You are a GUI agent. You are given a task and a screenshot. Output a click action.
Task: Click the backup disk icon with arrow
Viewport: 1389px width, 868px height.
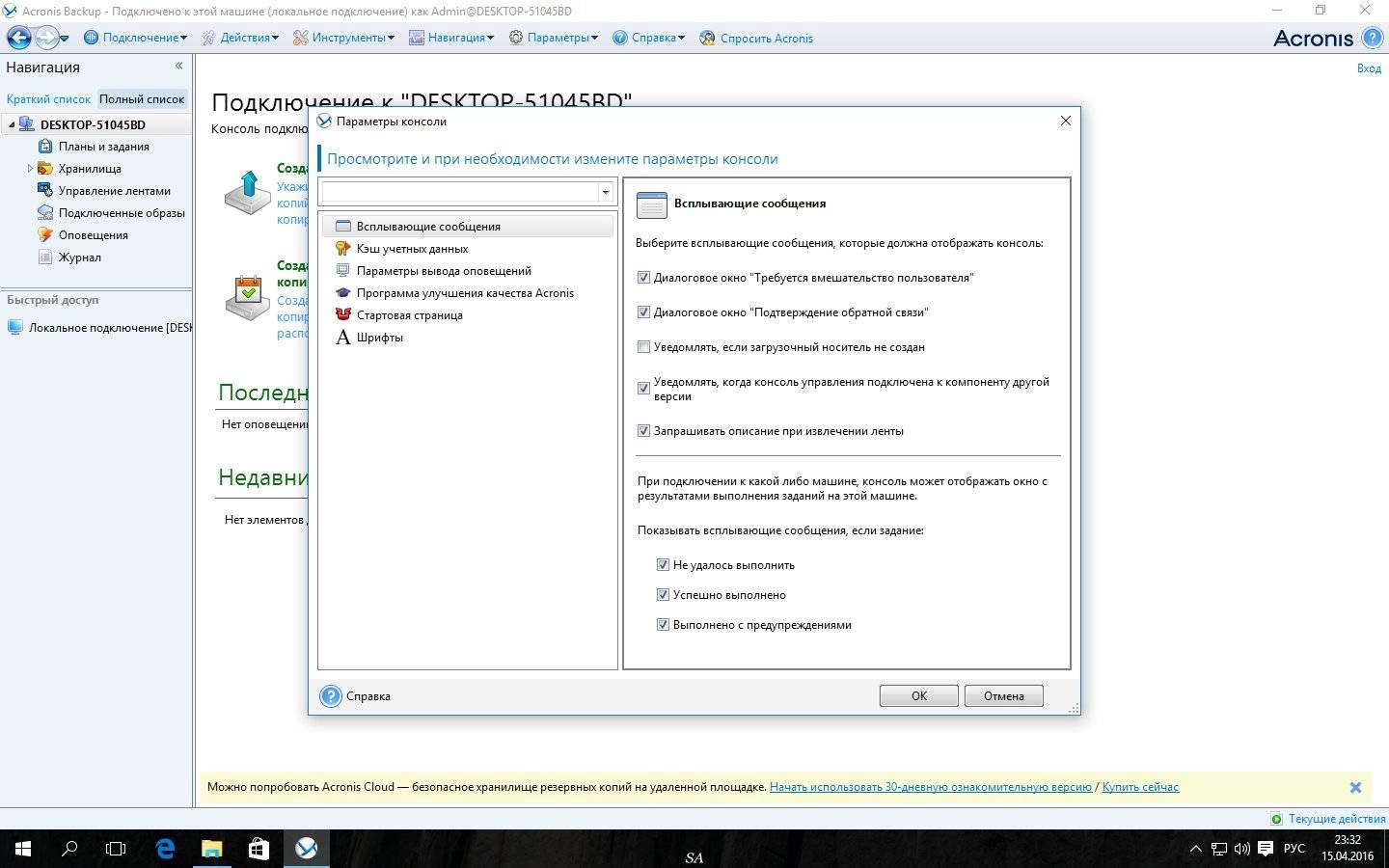coord(248,192)
